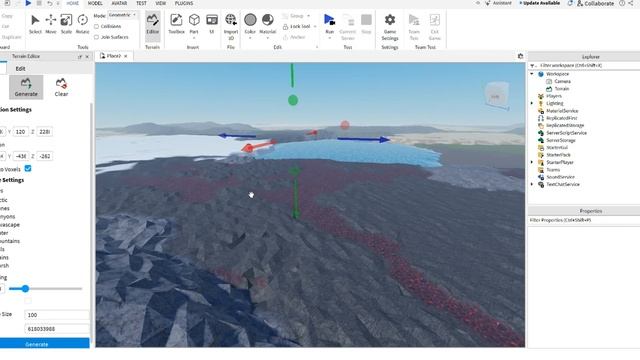
Task: Toggle the unchecked box below the slider
Action: point(28,301)
